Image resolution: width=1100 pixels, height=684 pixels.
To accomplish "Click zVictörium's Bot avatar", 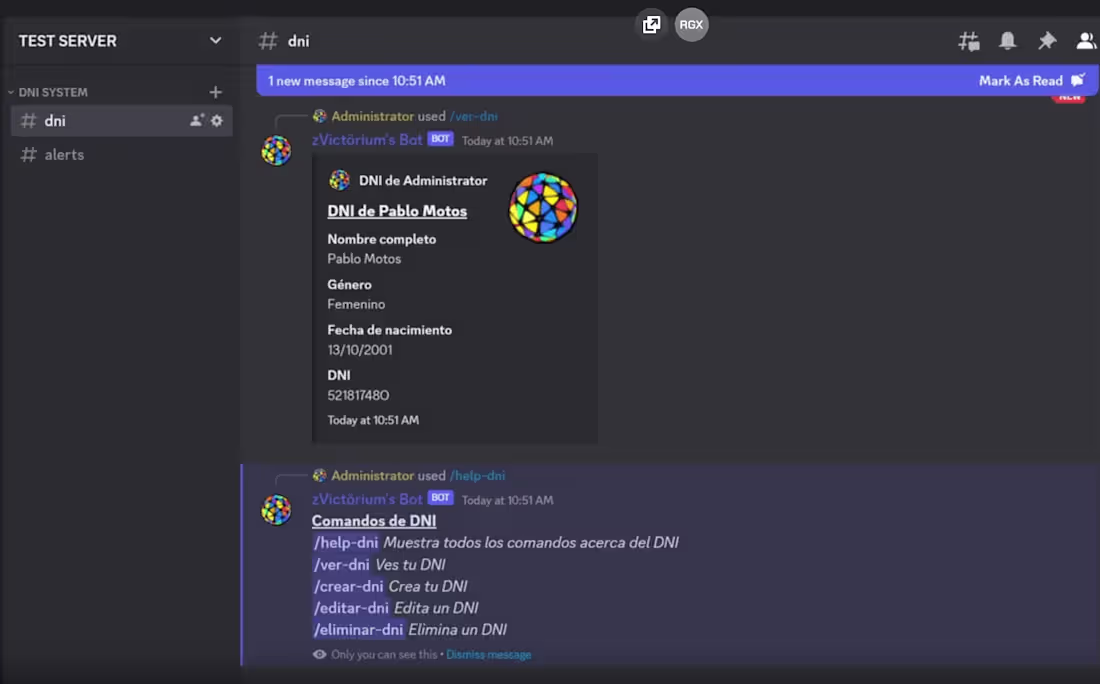I will [x=276, y=150].
